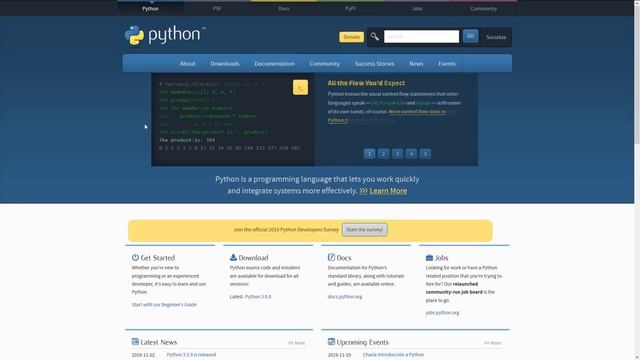Screen dimensions: 640x360
Task: Open the Docs top tab
Action: click(x=284, y=8)
